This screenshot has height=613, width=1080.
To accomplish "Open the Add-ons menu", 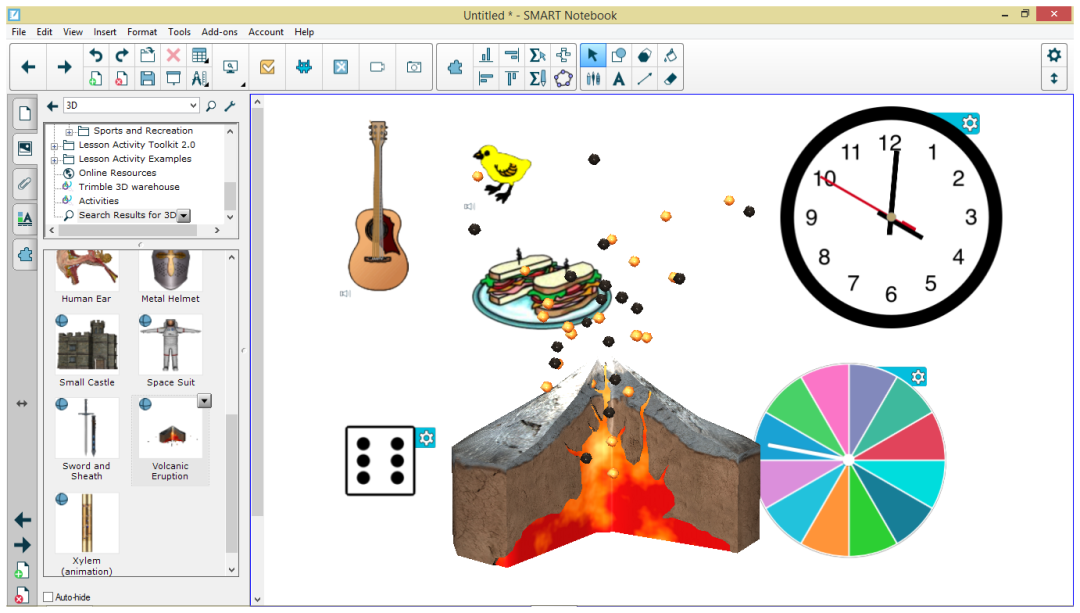I will click(x=219, y=32).
